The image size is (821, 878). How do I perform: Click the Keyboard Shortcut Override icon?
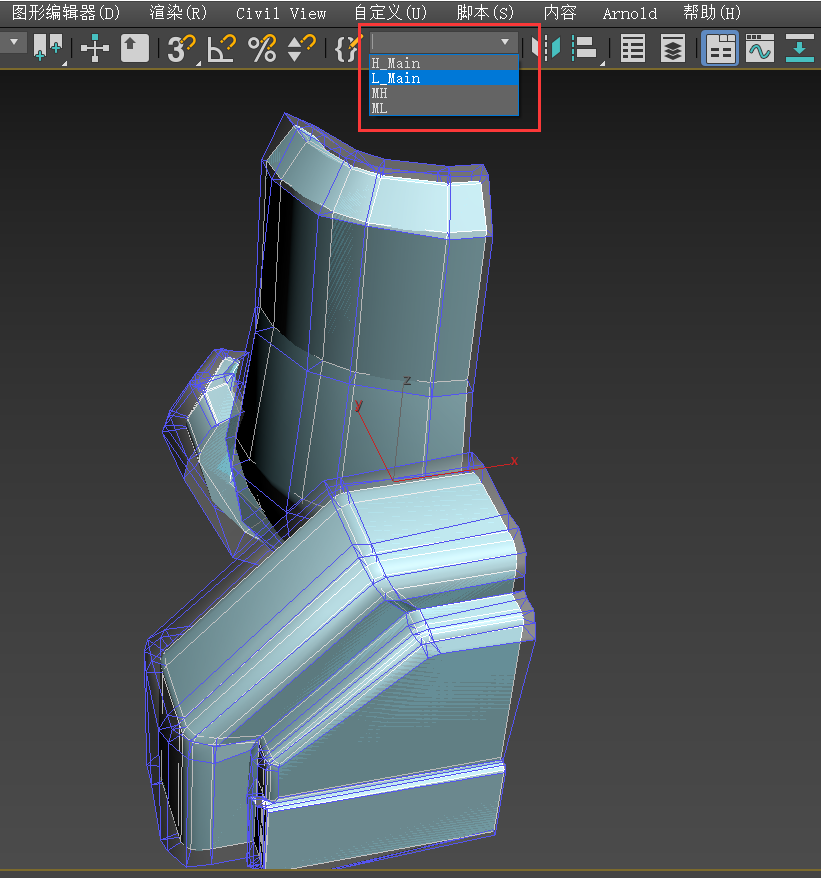(135, 47)
